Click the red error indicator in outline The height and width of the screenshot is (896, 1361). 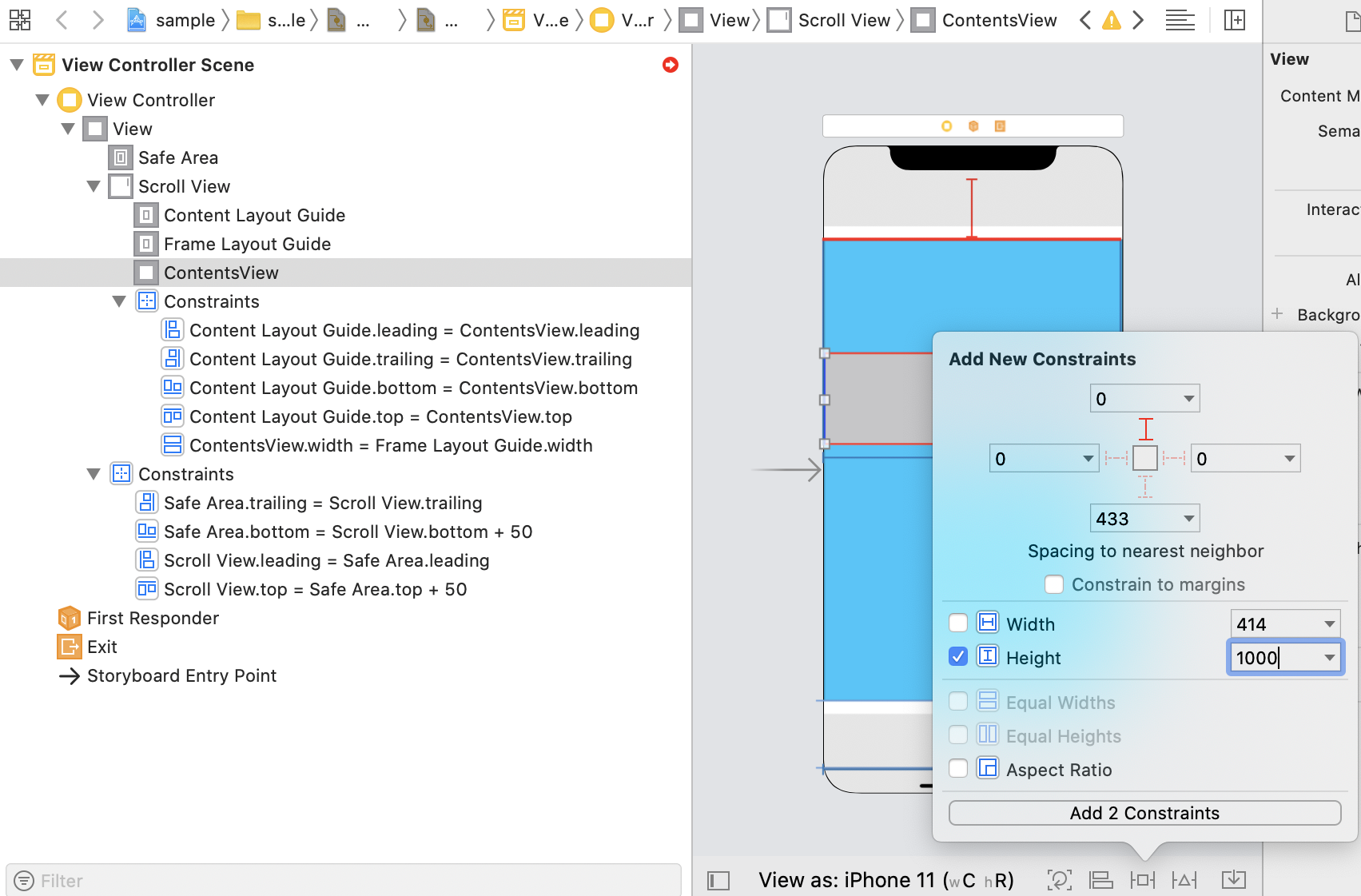[671, 65]
